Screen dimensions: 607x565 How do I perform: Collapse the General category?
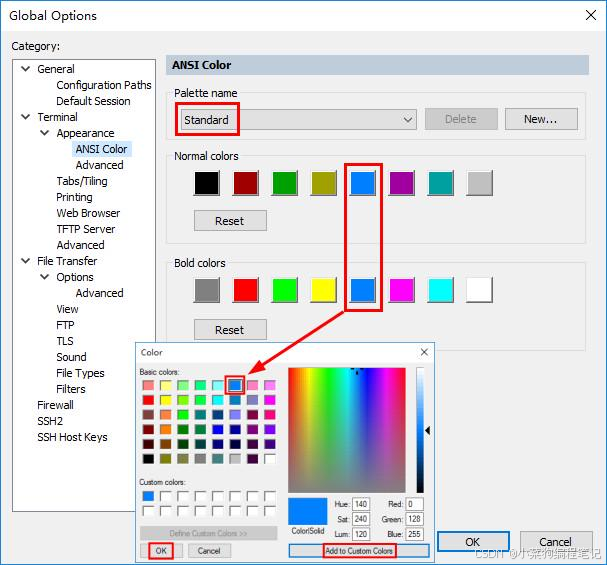click(26, 69)
